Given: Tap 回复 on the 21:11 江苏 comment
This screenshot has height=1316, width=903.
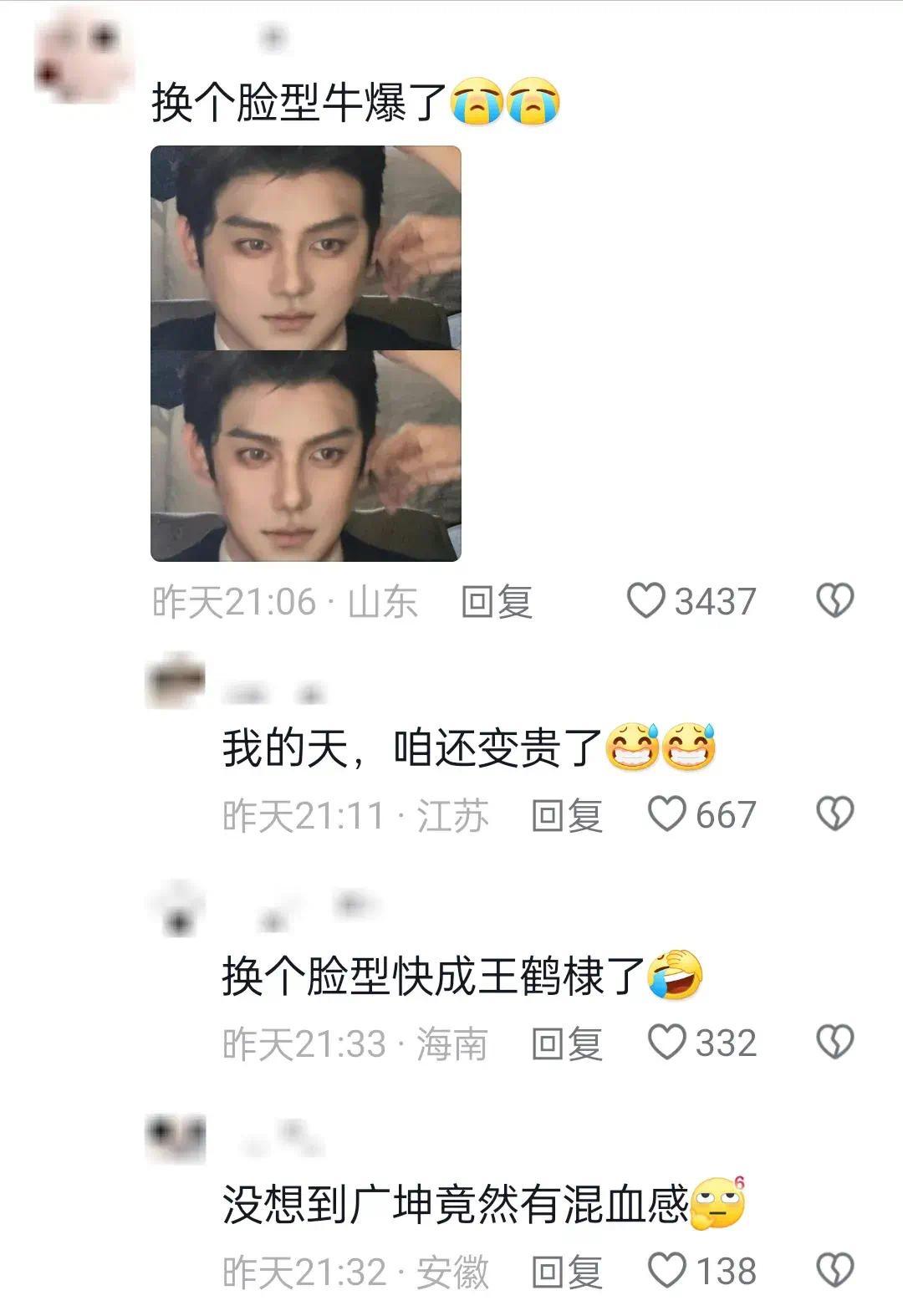Looking at the screenshot, I should point(568,814).
